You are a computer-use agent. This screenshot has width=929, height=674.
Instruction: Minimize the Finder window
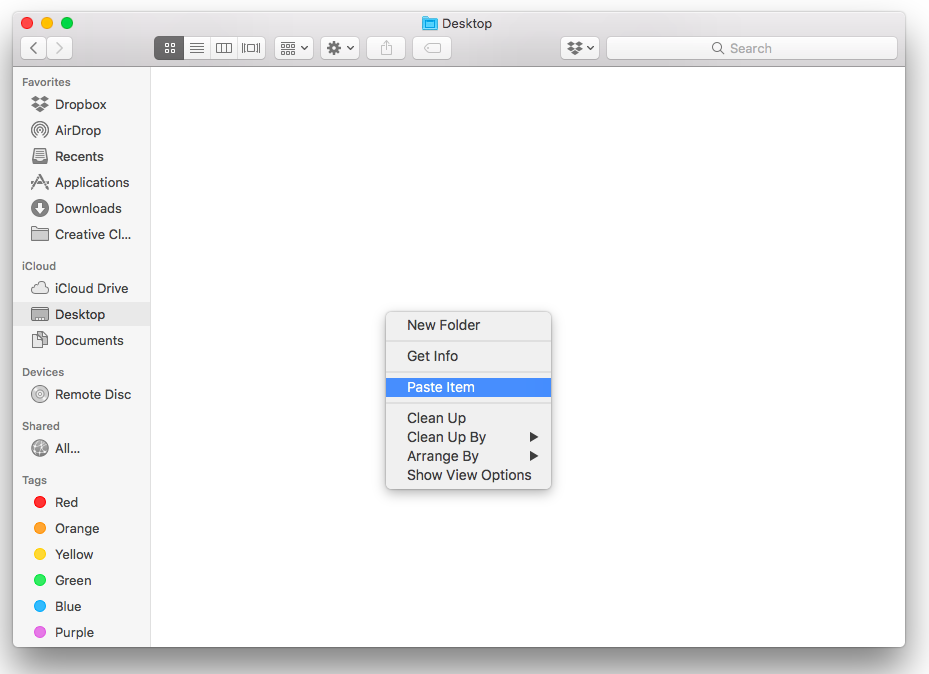(x=47, y=23)
